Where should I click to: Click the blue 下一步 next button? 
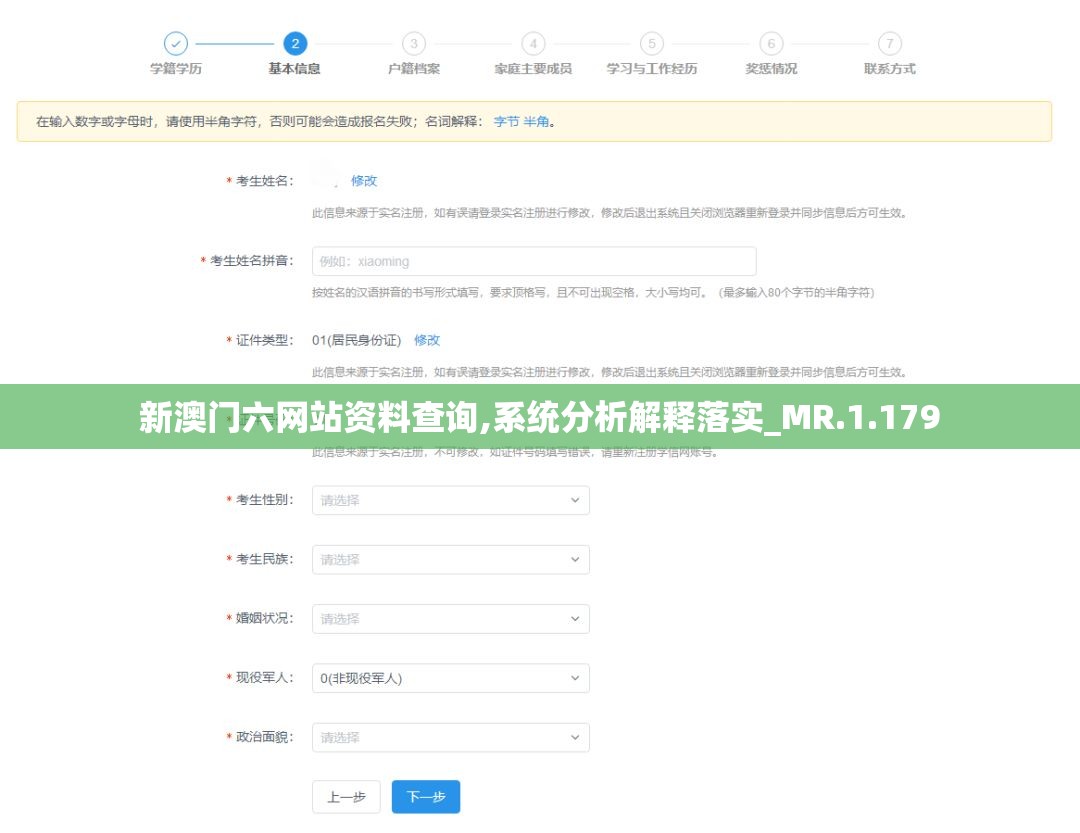[x=426, y=797]
